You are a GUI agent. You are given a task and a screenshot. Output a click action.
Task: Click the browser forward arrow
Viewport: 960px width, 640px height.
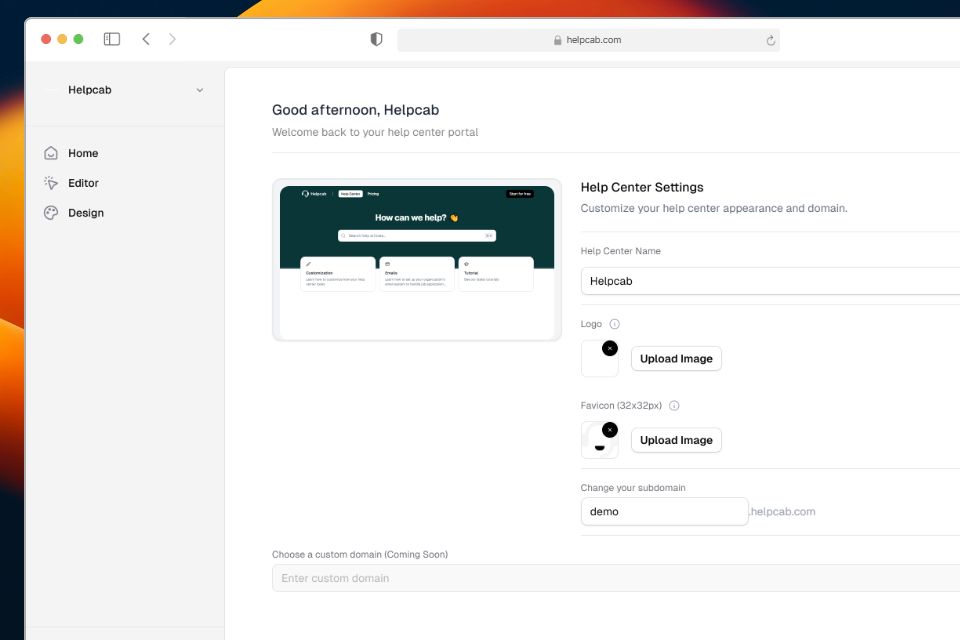[x=172, y=39]
